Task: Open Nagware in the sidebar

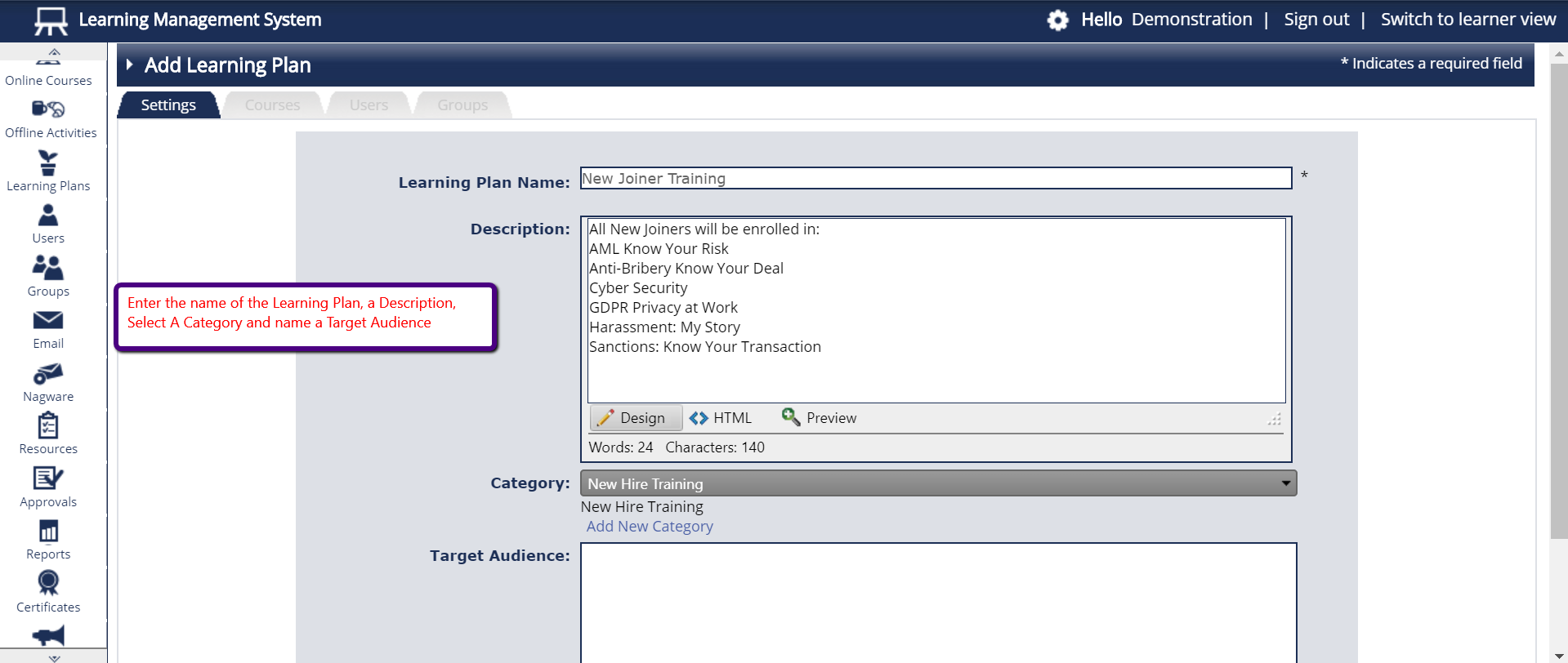Action: click(x=48, y=374)
